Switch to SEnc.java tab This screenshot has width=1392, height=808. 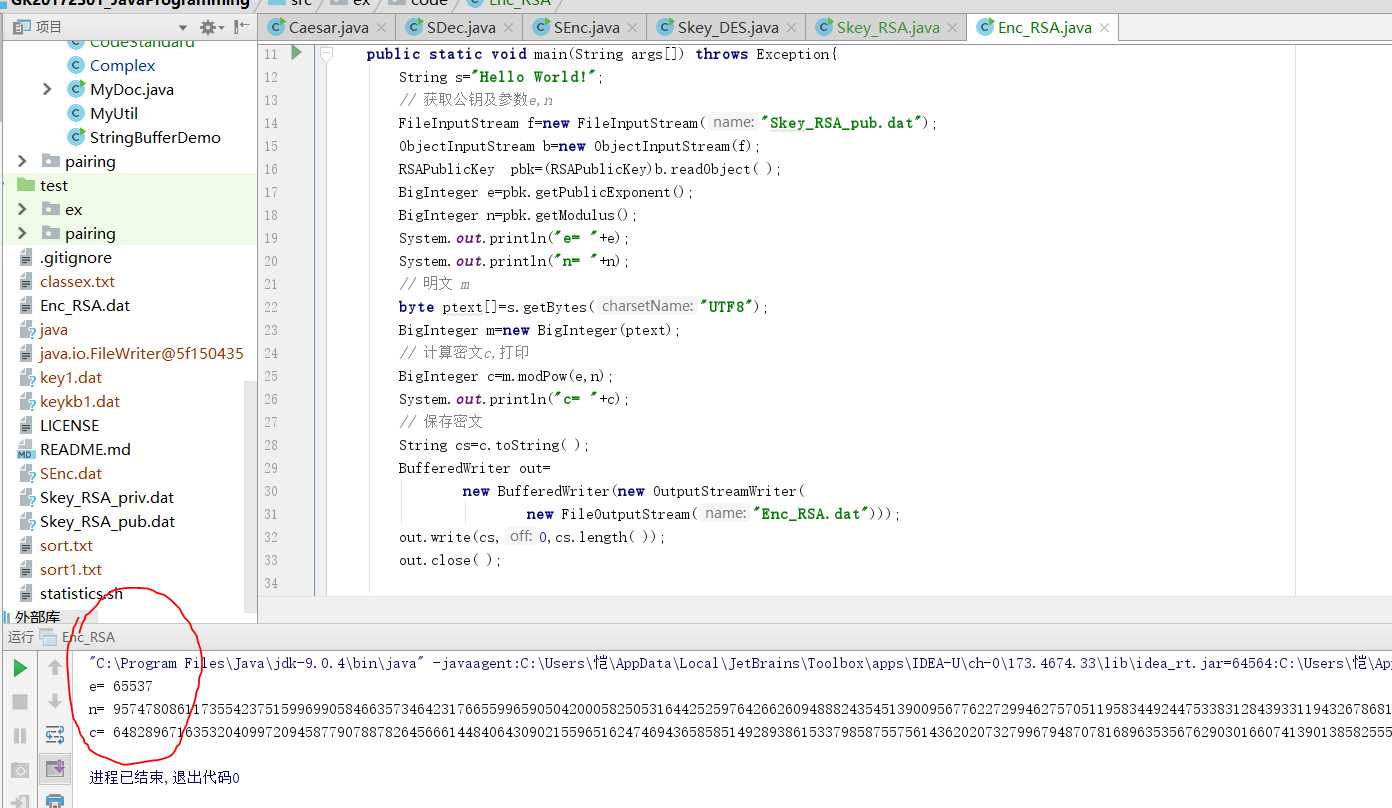(x=586, y=27)
